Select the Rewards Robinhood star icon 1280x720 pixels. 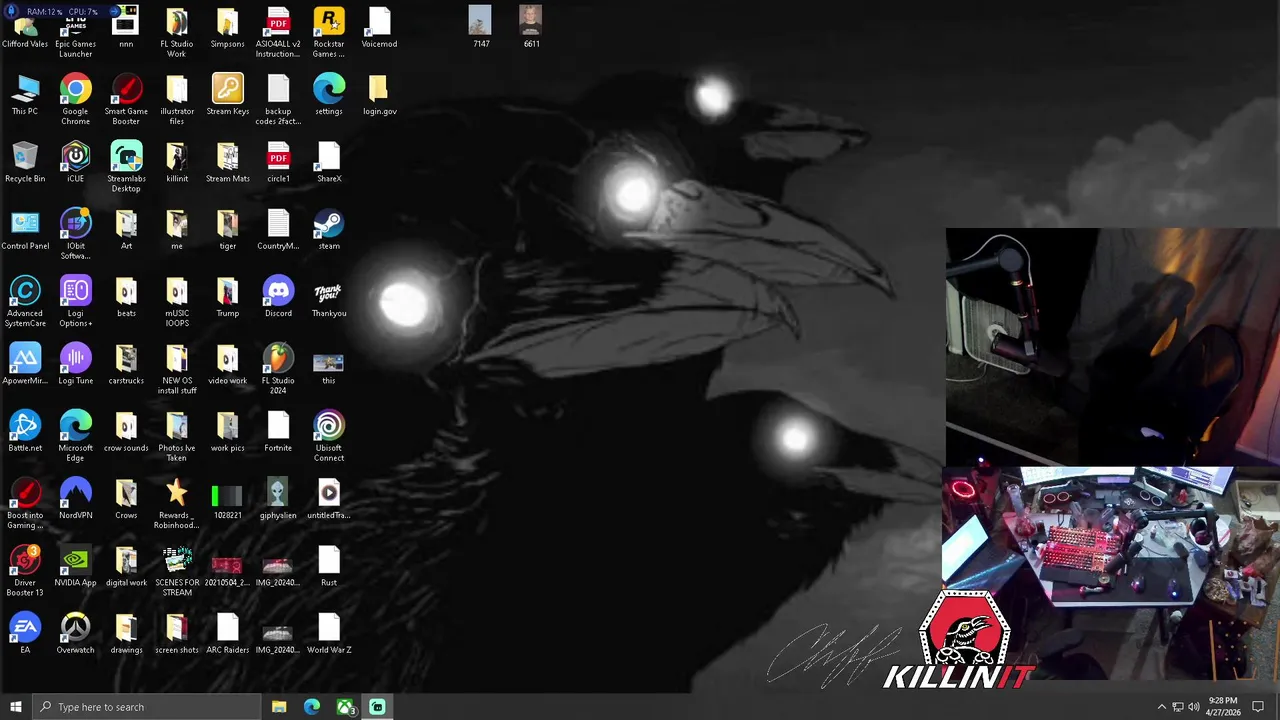click(x=176, y=504)
